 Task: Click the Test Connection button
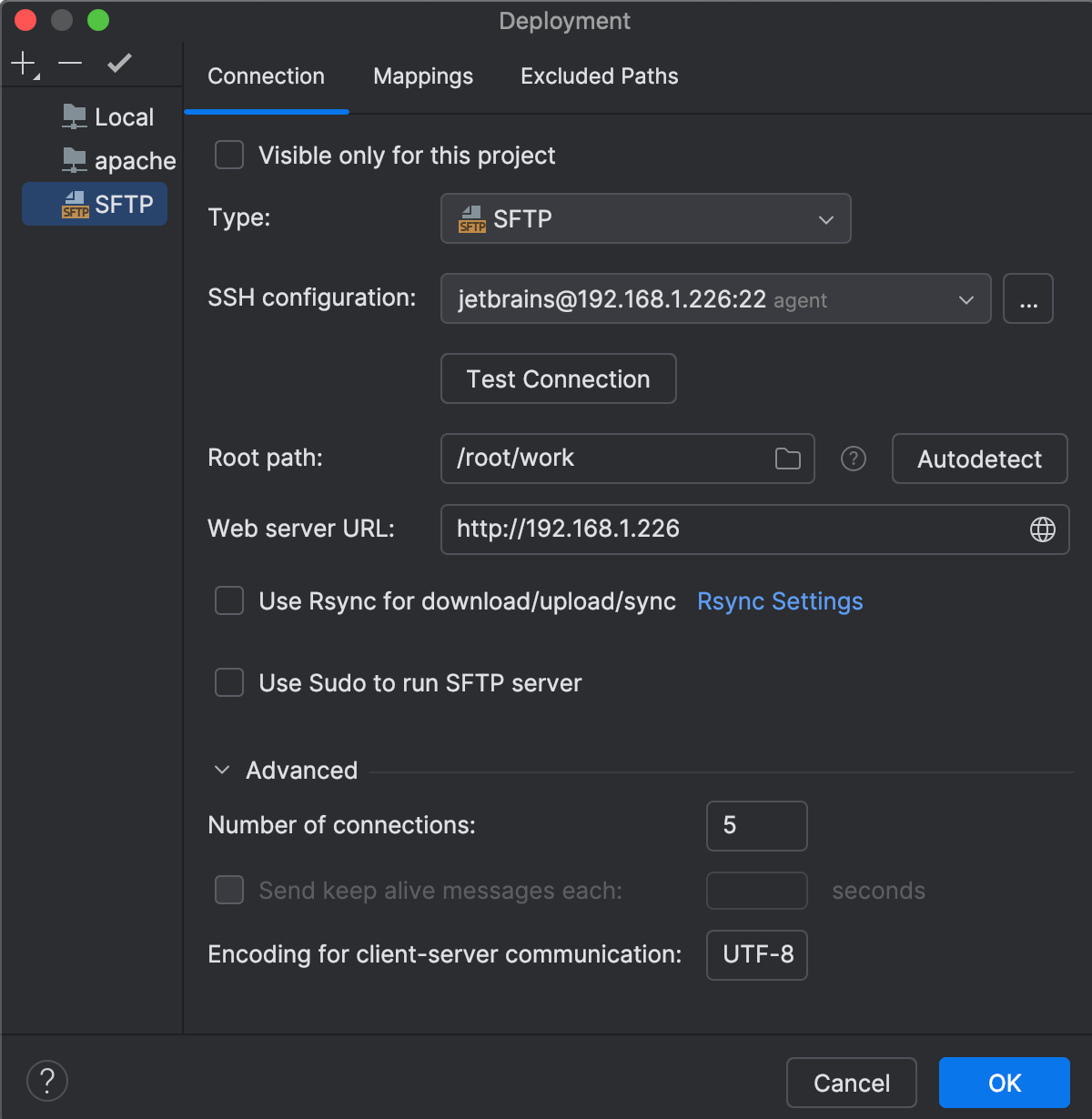[x=558, y=378]
